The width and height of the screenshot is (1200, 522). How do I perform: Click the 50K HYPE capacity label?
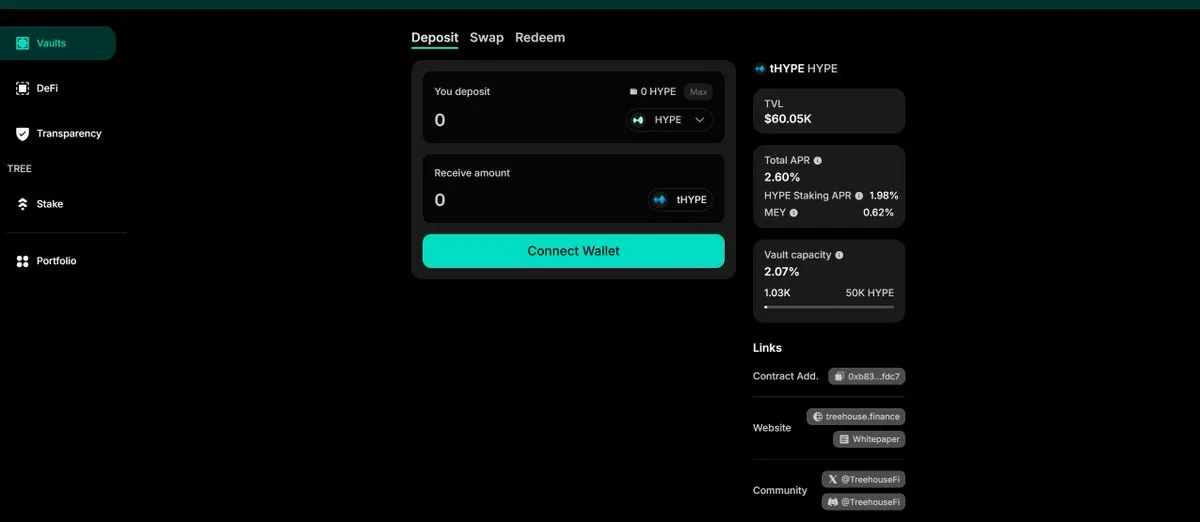click(x=870, y=293)
